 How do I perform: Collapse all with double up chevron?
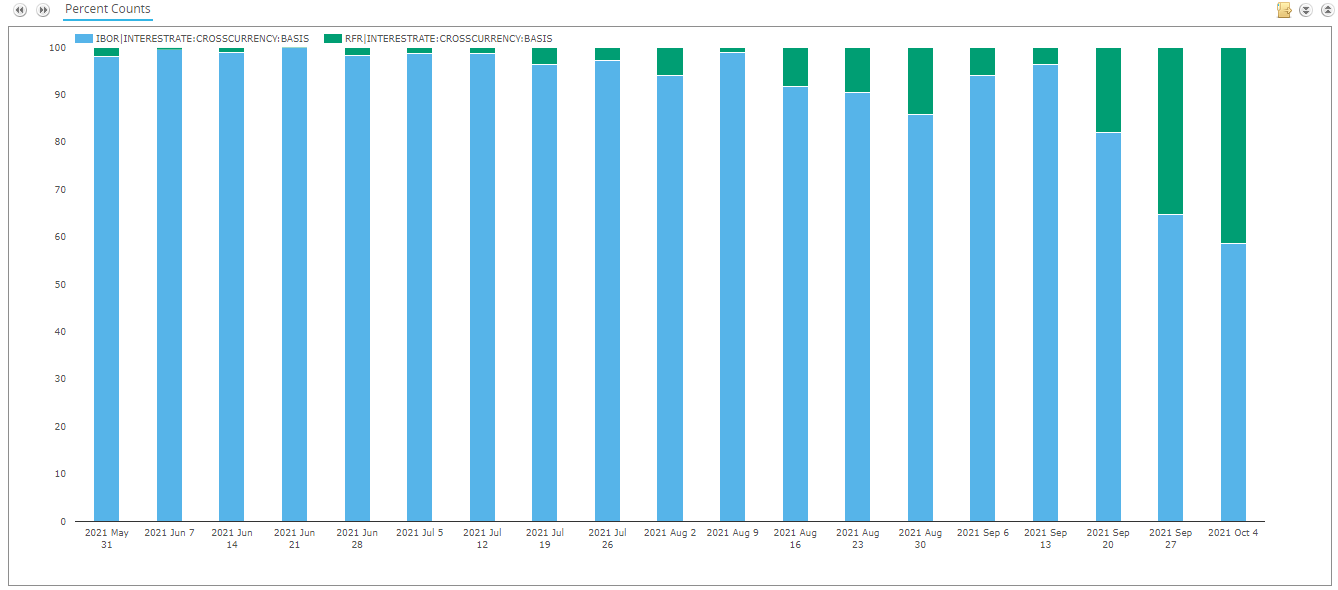click(1325, 10)
